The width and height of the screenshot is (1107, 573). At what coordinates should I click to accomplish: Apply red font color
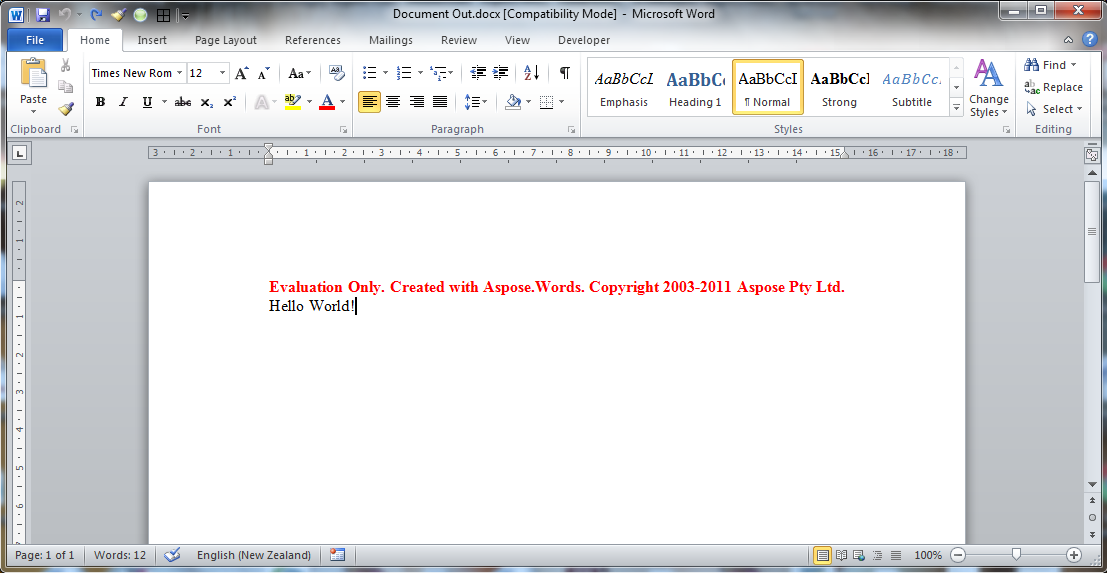[326, 102]
